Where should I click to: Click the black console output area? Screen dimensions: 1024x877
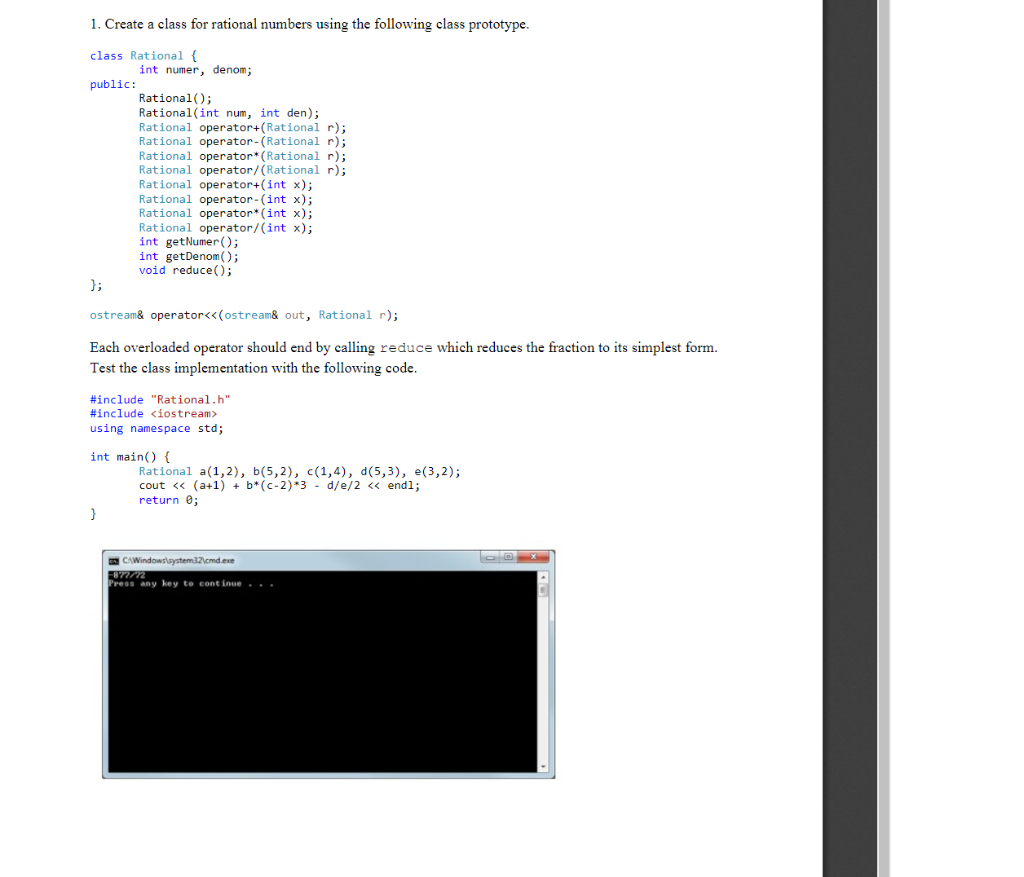coord(323,671)
